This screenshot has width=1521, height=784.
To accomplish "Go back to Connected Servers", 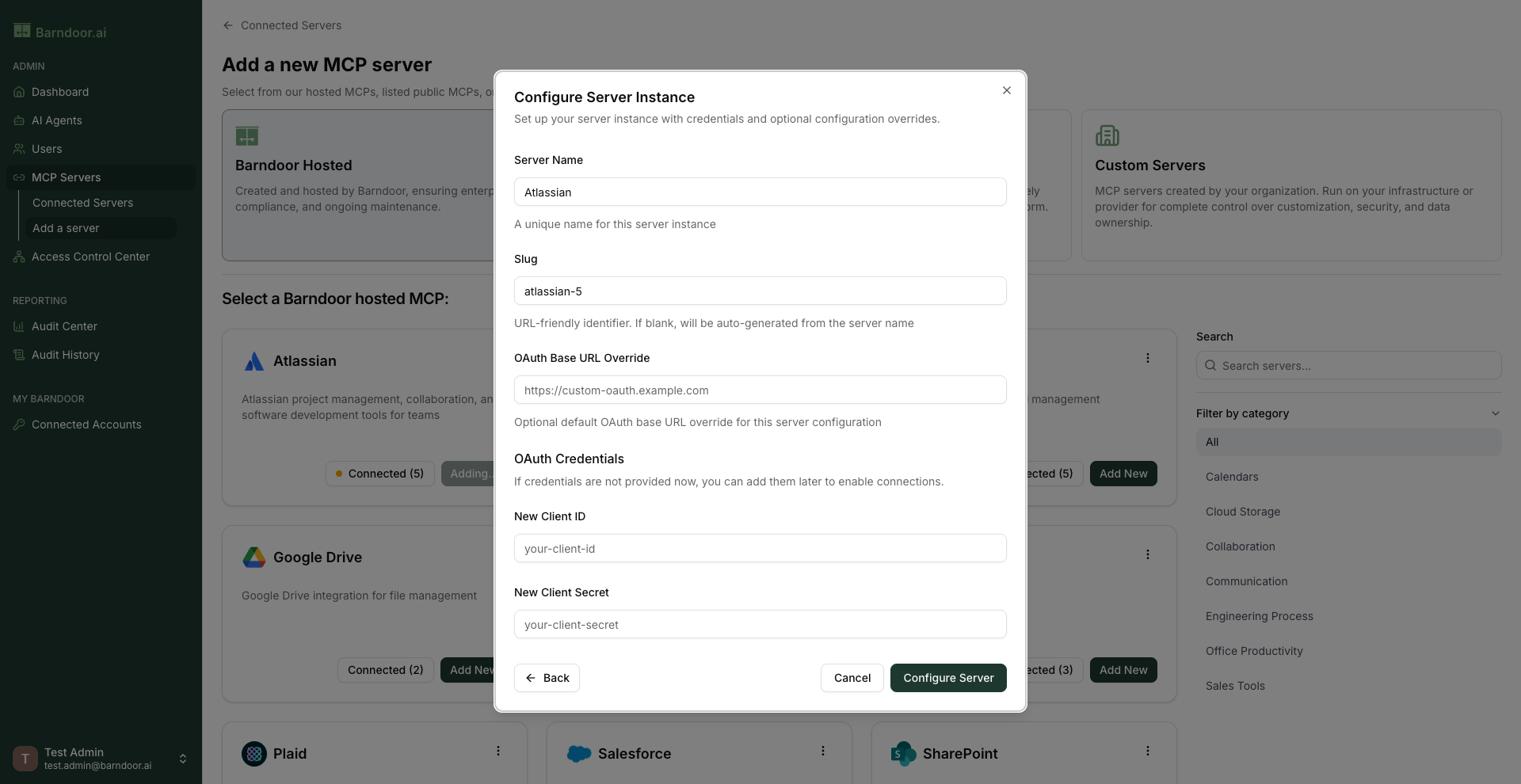I will pyautogui.click(x=282, y=25).
